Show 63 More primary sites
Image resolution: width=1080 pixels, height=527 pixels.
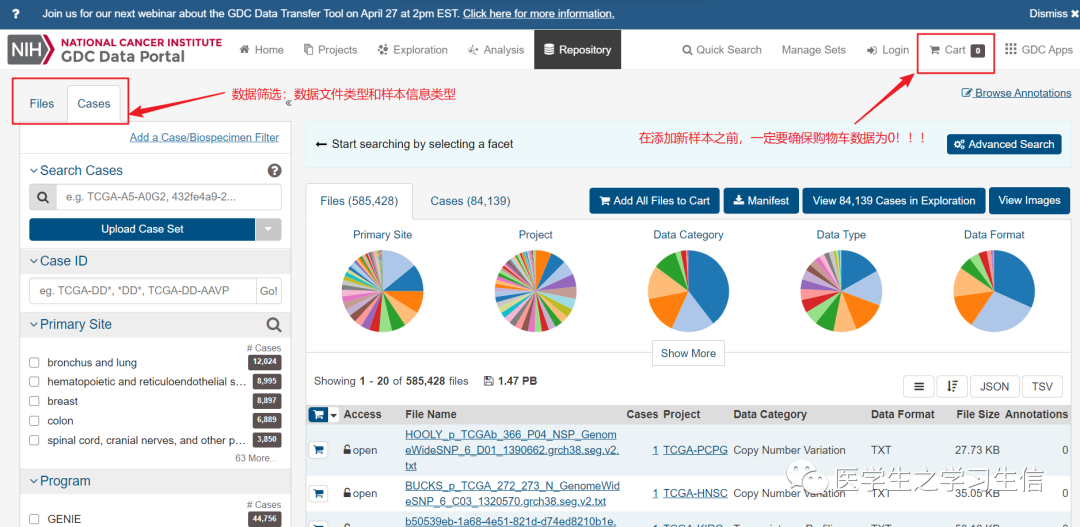[x=256, y=458]
